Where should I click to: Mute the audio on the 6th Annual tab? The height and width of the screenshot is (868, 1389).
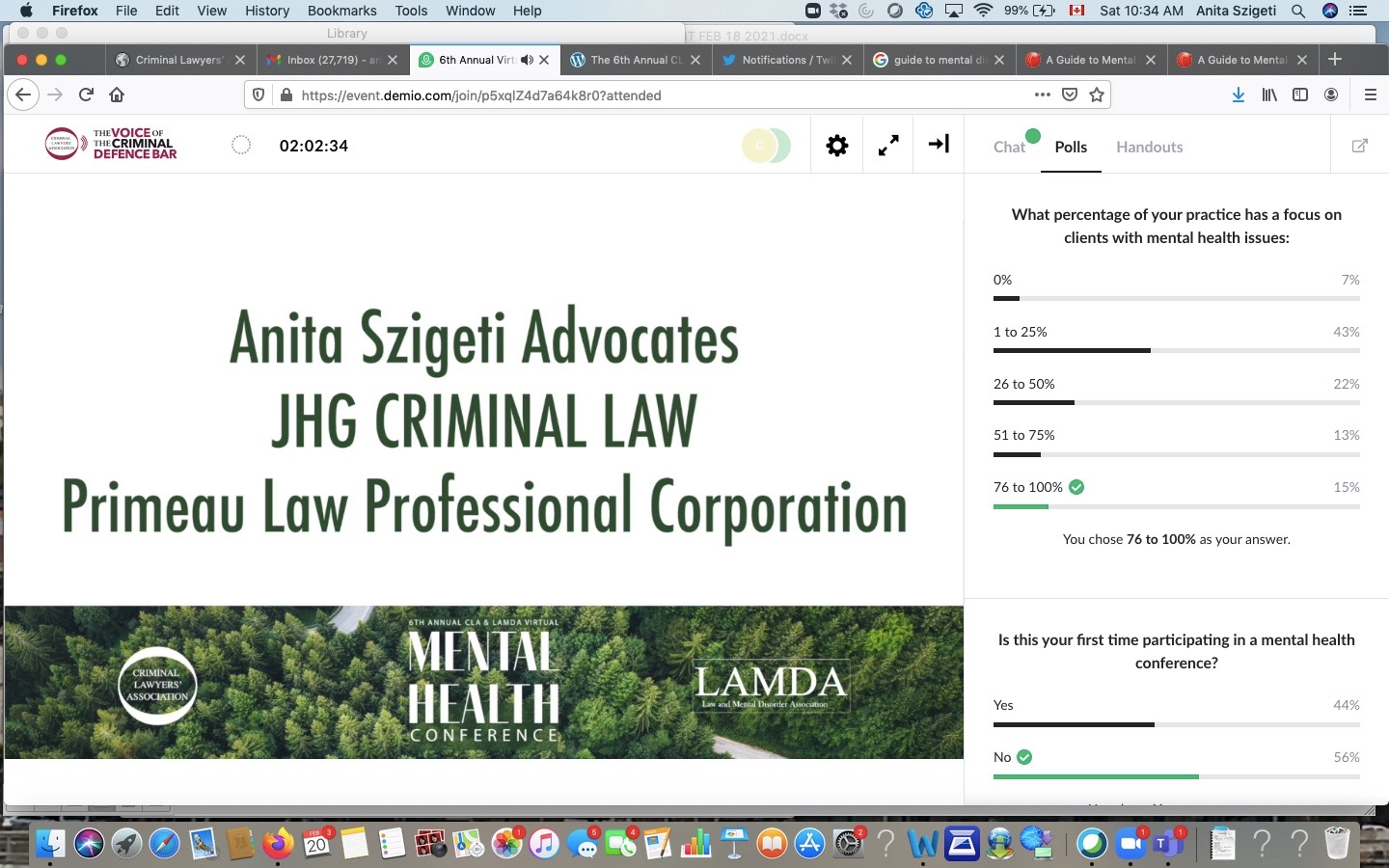point(527,60)
